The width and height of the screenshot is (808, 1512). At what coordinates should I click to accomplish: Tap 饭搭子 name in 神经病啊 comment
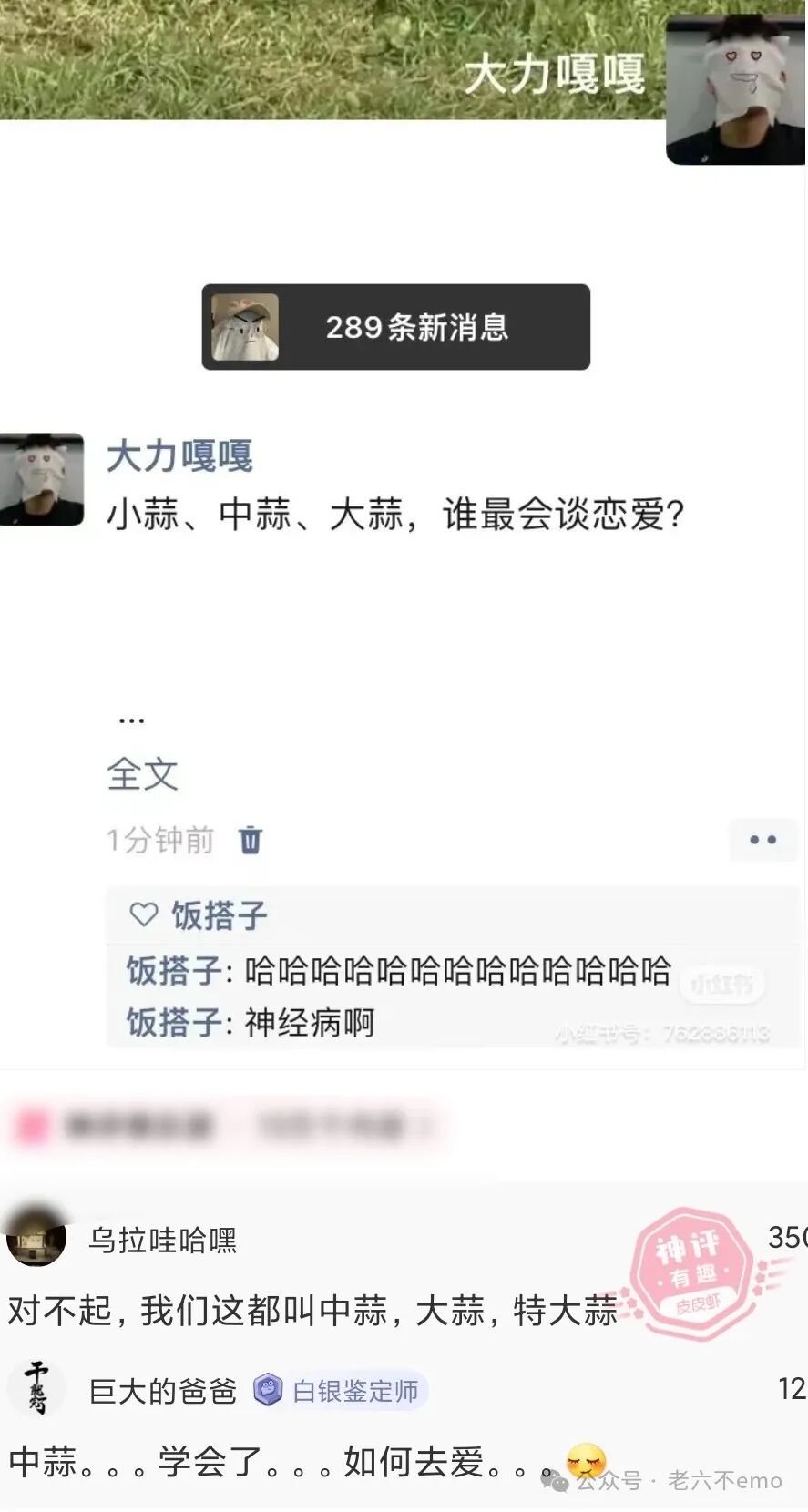click(x=174, y=1022)
